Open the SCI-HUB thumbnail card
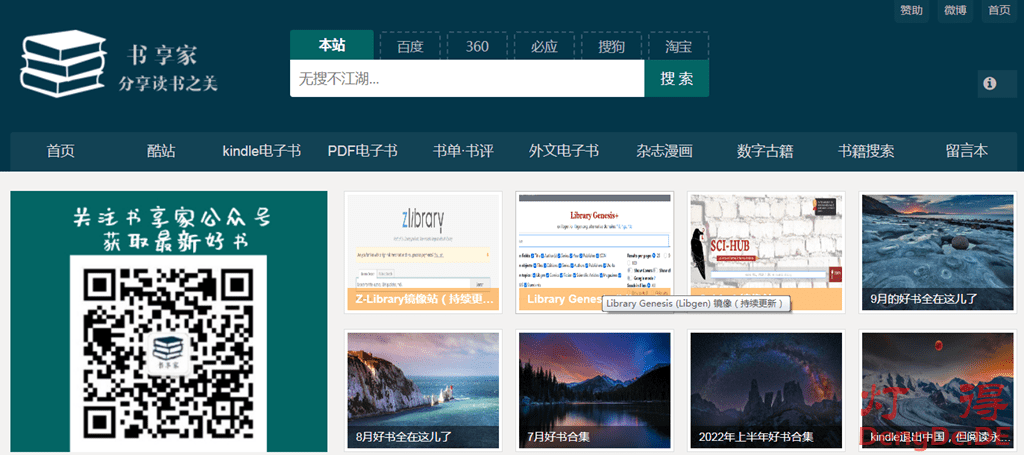1024x455 pixels. click(x=767, y=252)
